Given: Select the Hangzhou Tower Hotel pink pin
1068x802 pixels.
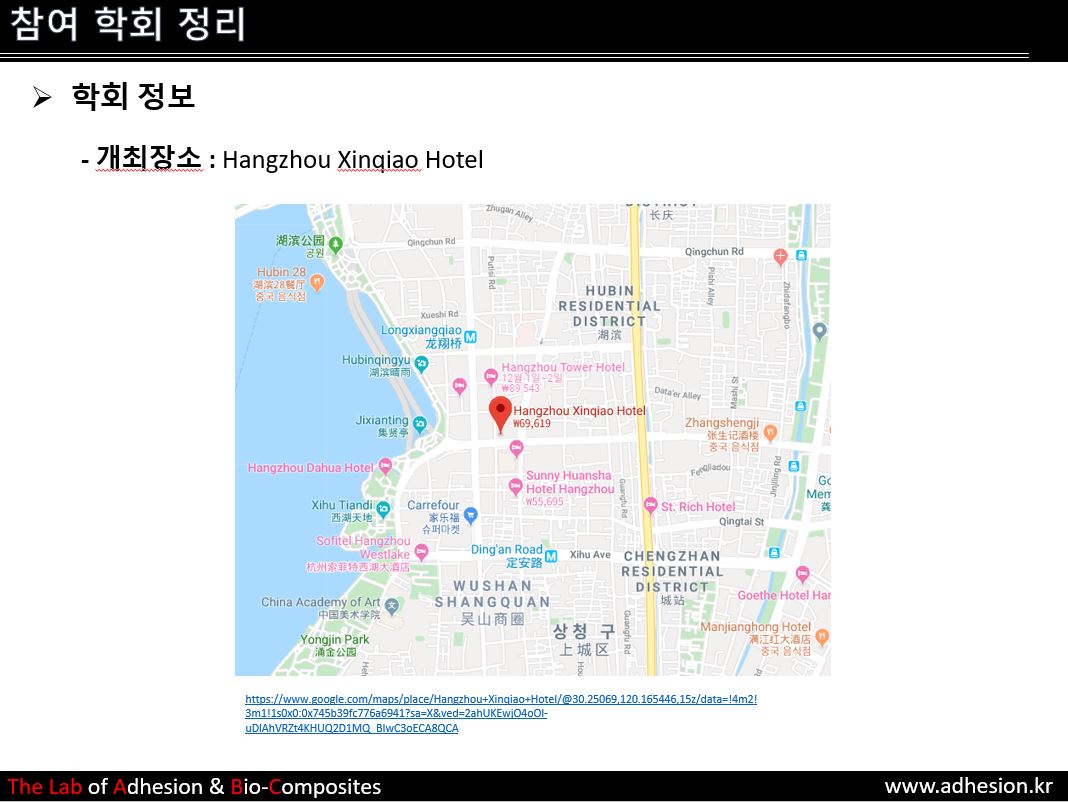Looking at the screenshot, I should coord(490,376).
